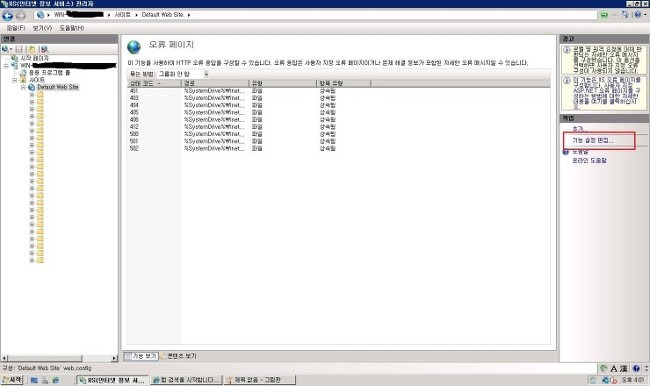Click the Internet Explorer quick launch icon
This screenshot has width=650, height=386.
[x=55, y=380]
